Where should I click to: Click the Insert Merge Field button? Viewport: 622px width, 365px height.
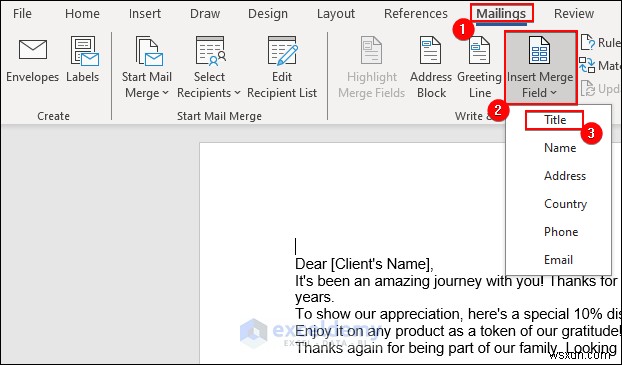click(x=540, y=67)
